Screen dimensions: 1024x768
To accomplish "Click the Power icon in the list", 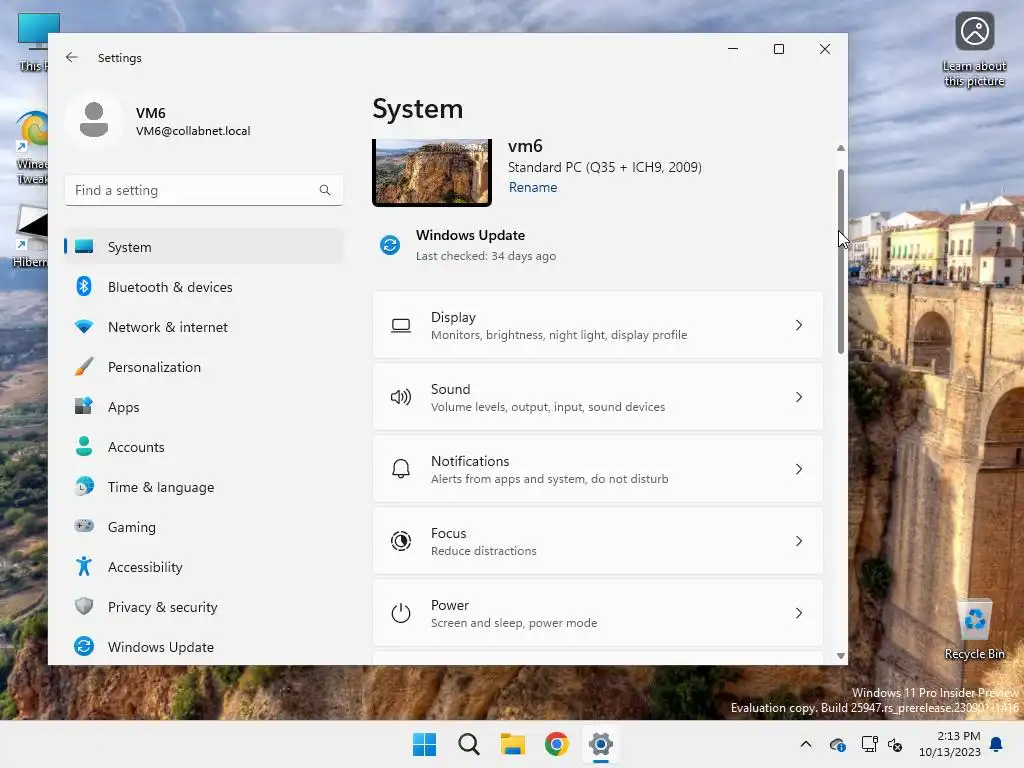I will click(401, 613).
